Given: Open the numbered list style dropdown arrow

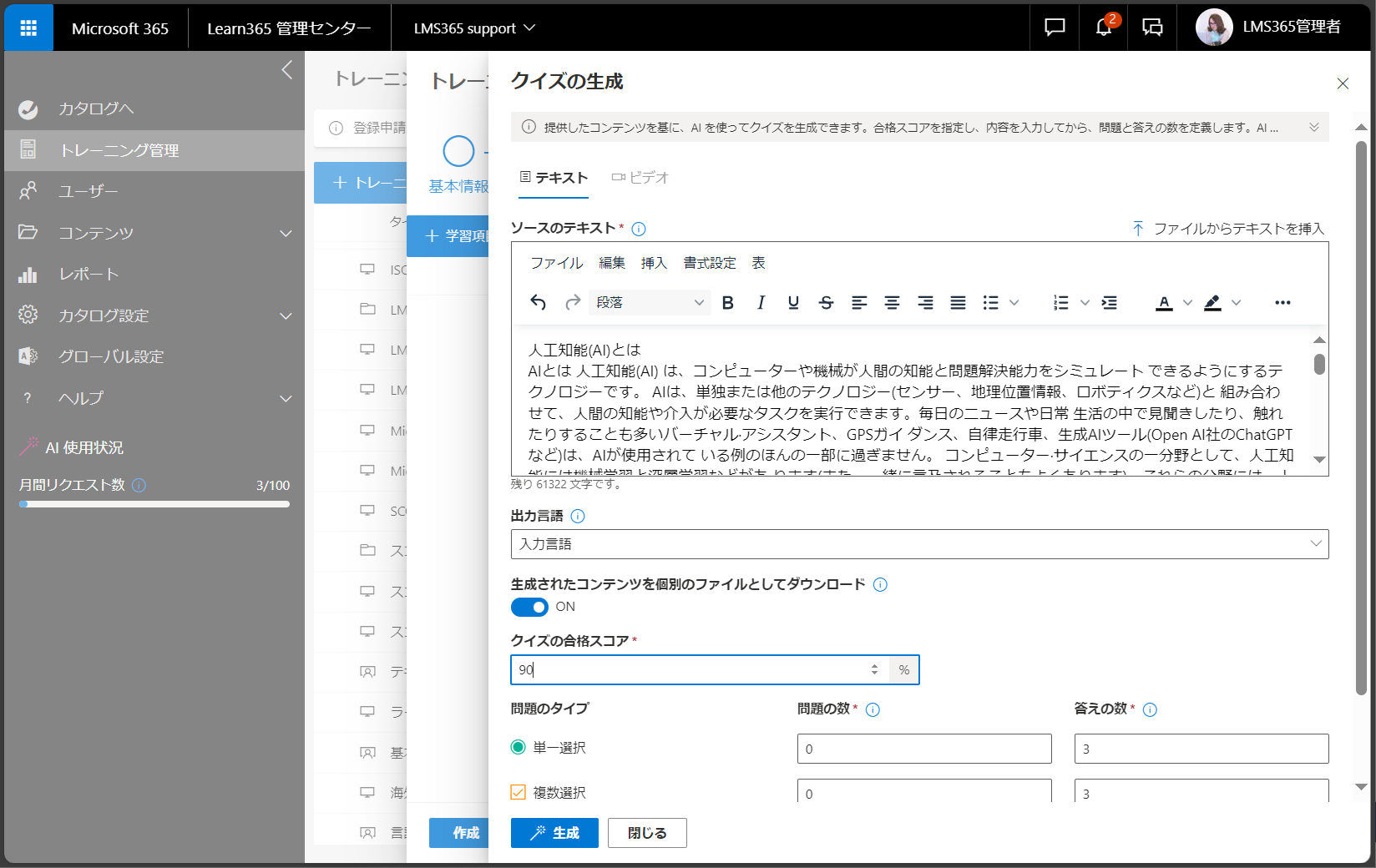Looking at the screenshot, I should pyautogui.click(x=1085, y=302).
